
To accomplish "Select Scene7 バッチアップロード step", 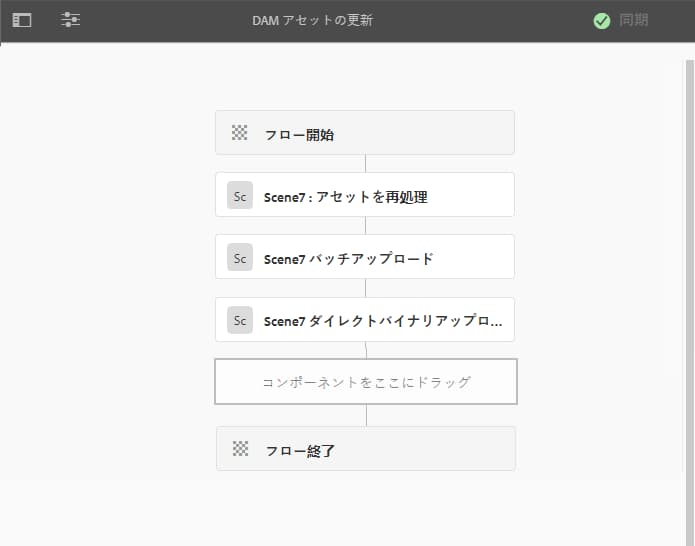I will [x=365, y=257].
